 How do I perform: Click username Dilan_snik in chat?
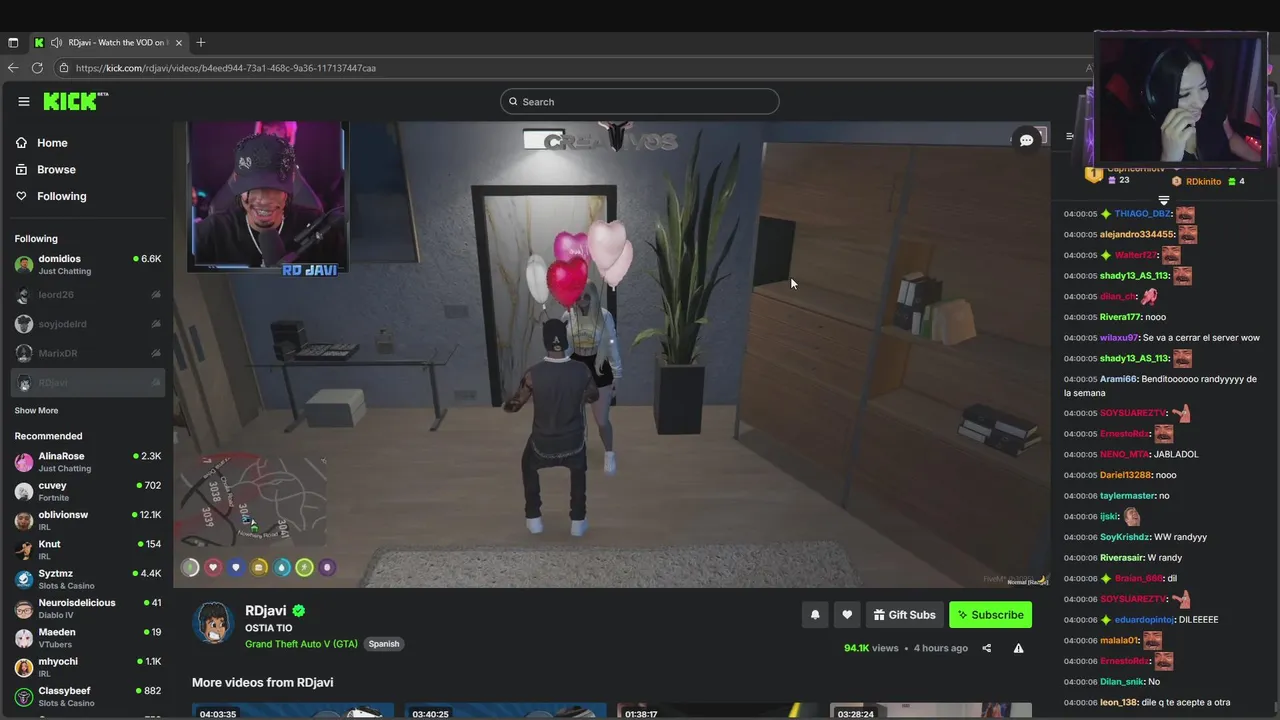point(1124,682)
